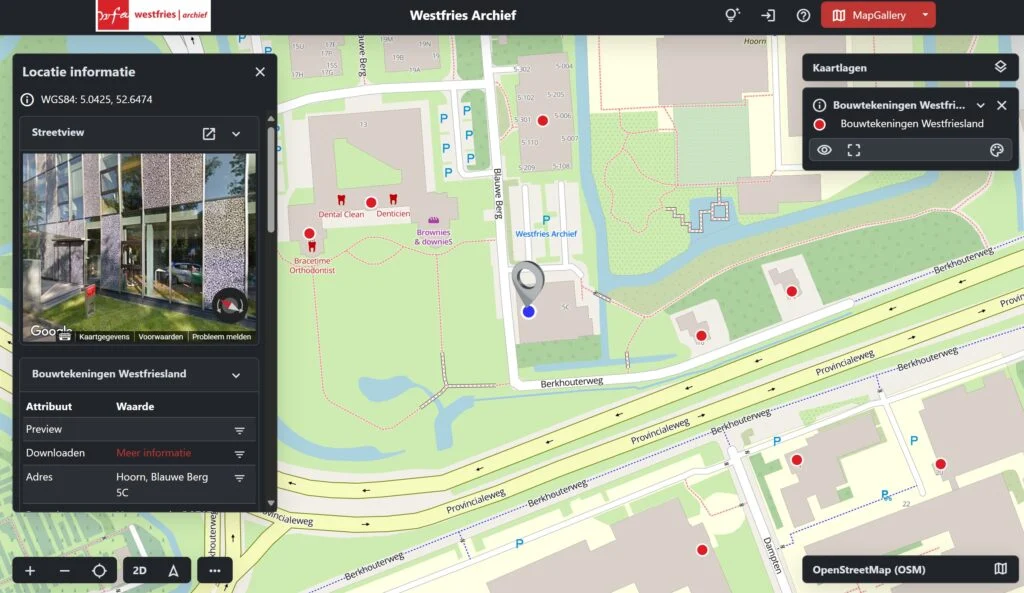This screenshot has width=1024, height=593.
Task: Open layer style palette for Bouwtekeningen
Action: 996,150
